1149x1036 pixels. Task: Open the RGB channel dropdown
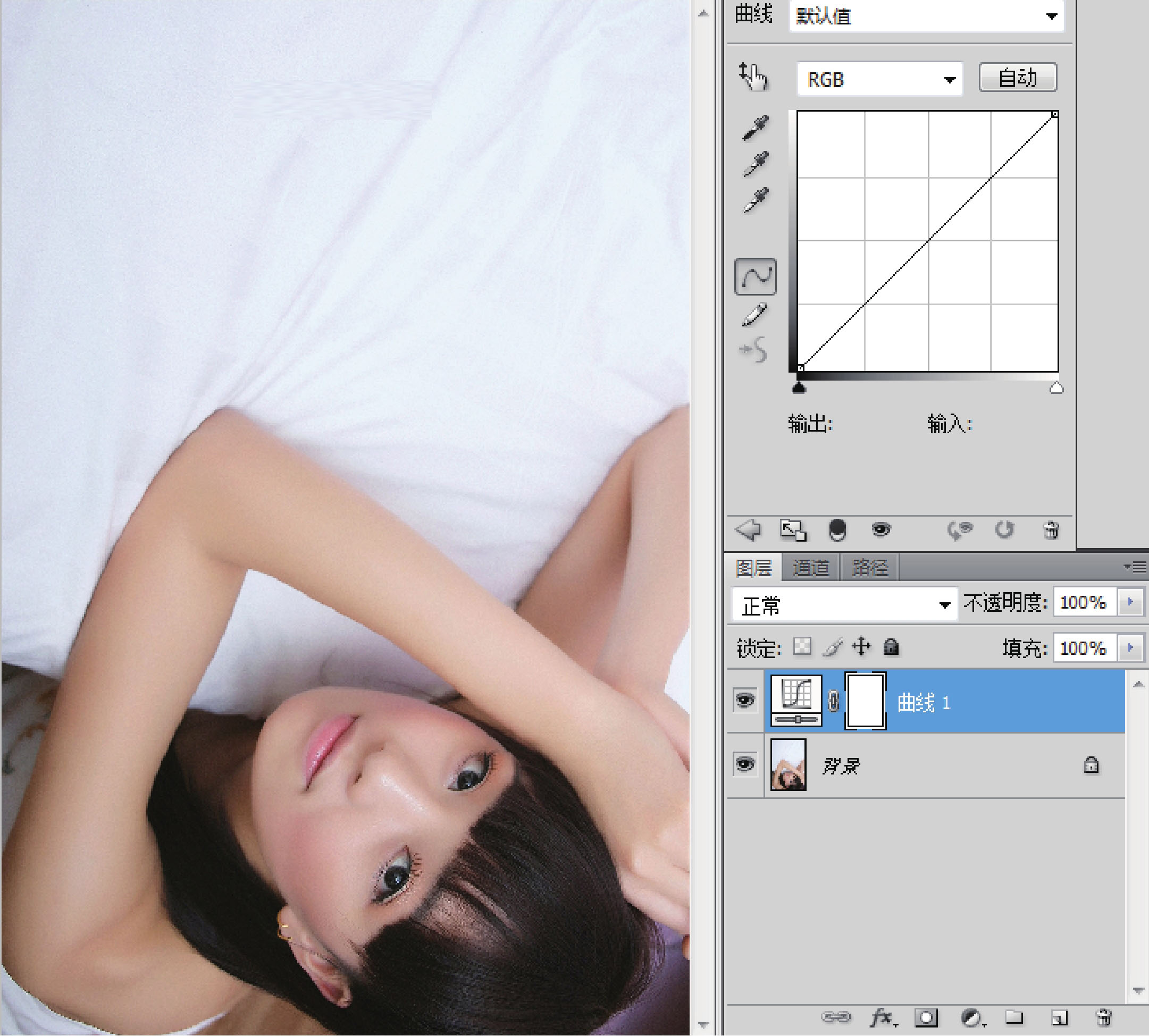point(879,80)
